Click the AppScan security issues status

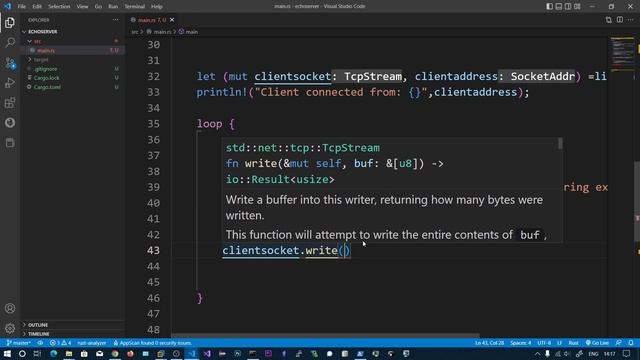[x=153, y=343]
